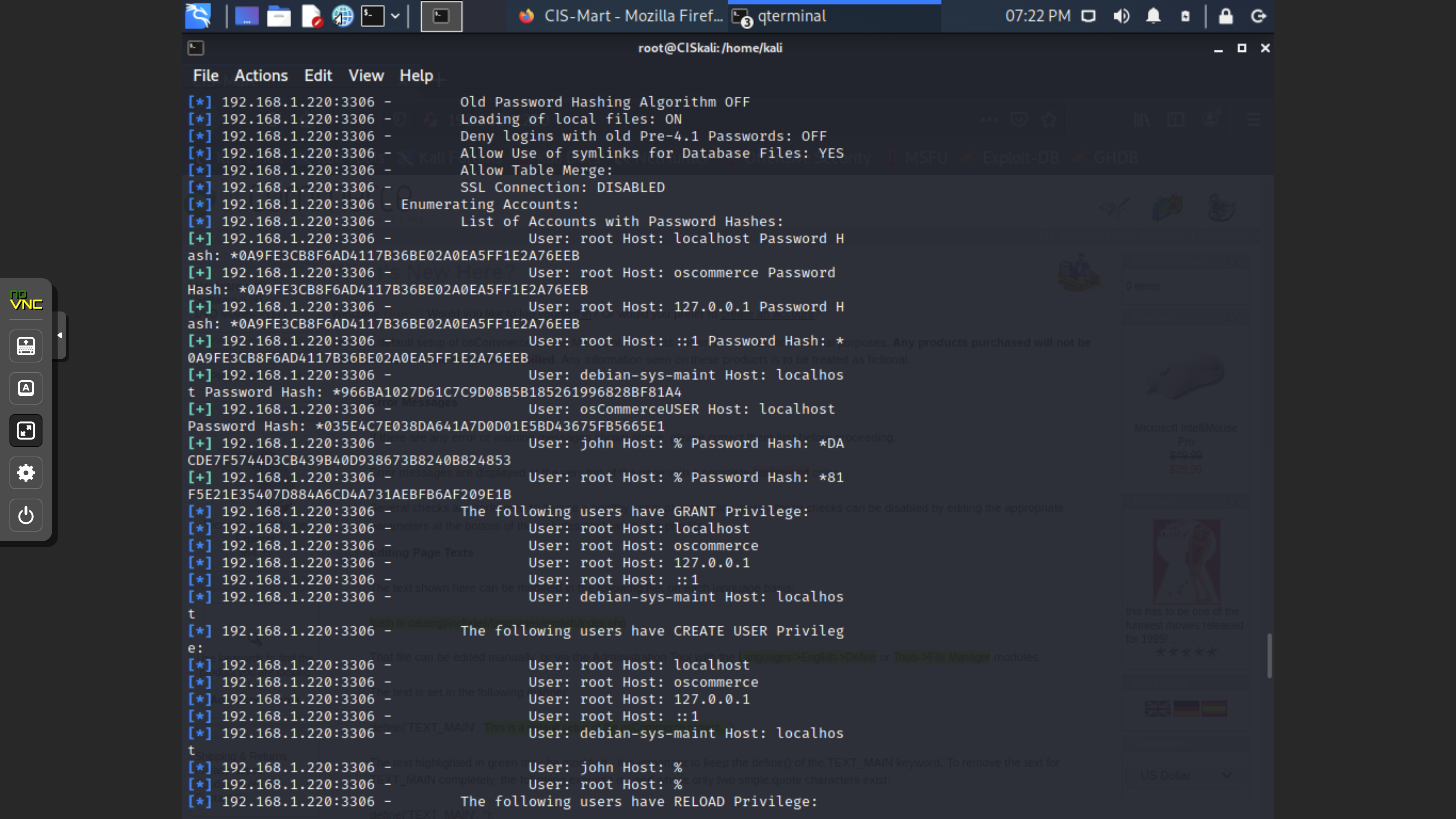The height and width of the screenshot is (819, 1456).
Task: Click "Allow Use of symlinks for Database Files: YES"
Action: (x=652, y=153)
